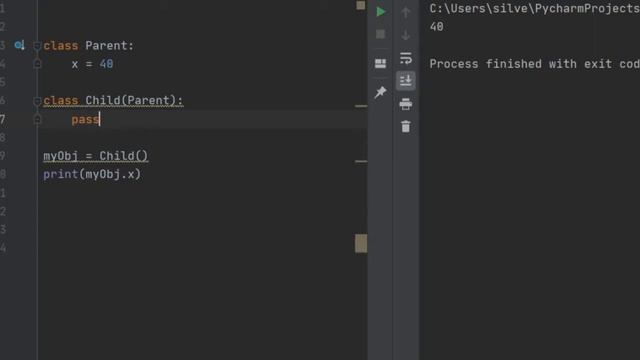Click the overridden-class gutter icon beside Parent
The width and height of the screenshot is (640, 360).
[20, 45]
